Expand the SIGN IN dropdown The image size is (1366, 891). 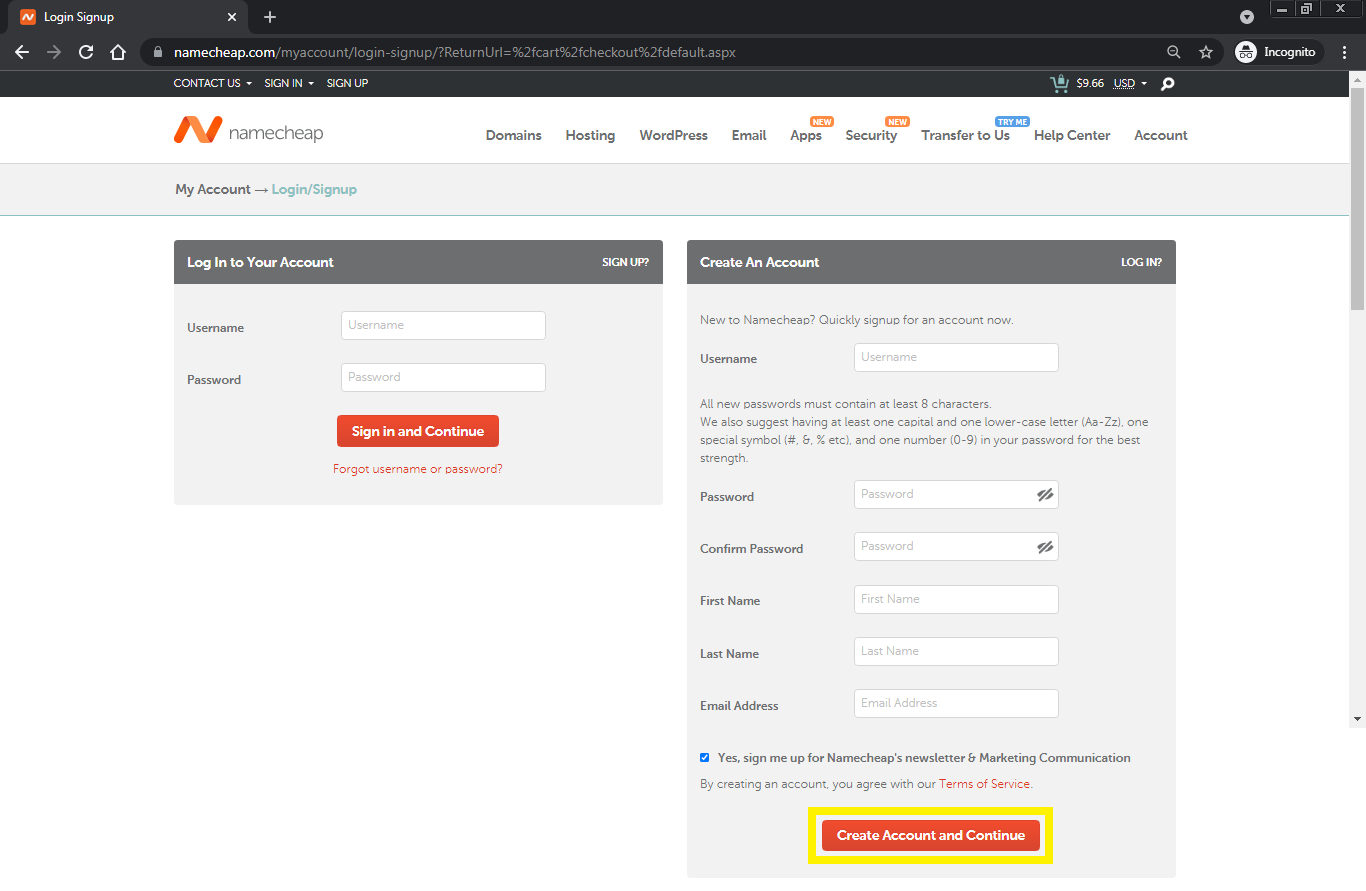pos(289,83)
